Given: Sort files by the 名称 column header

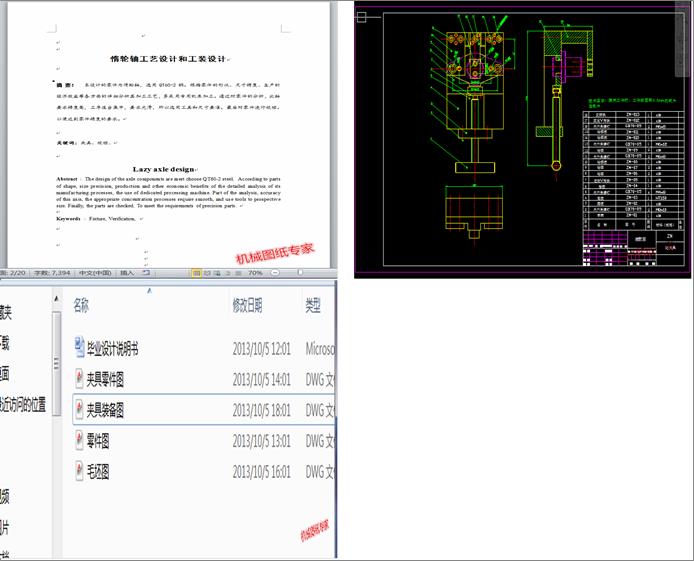Looking at the screenshot, I should (81, 305).
